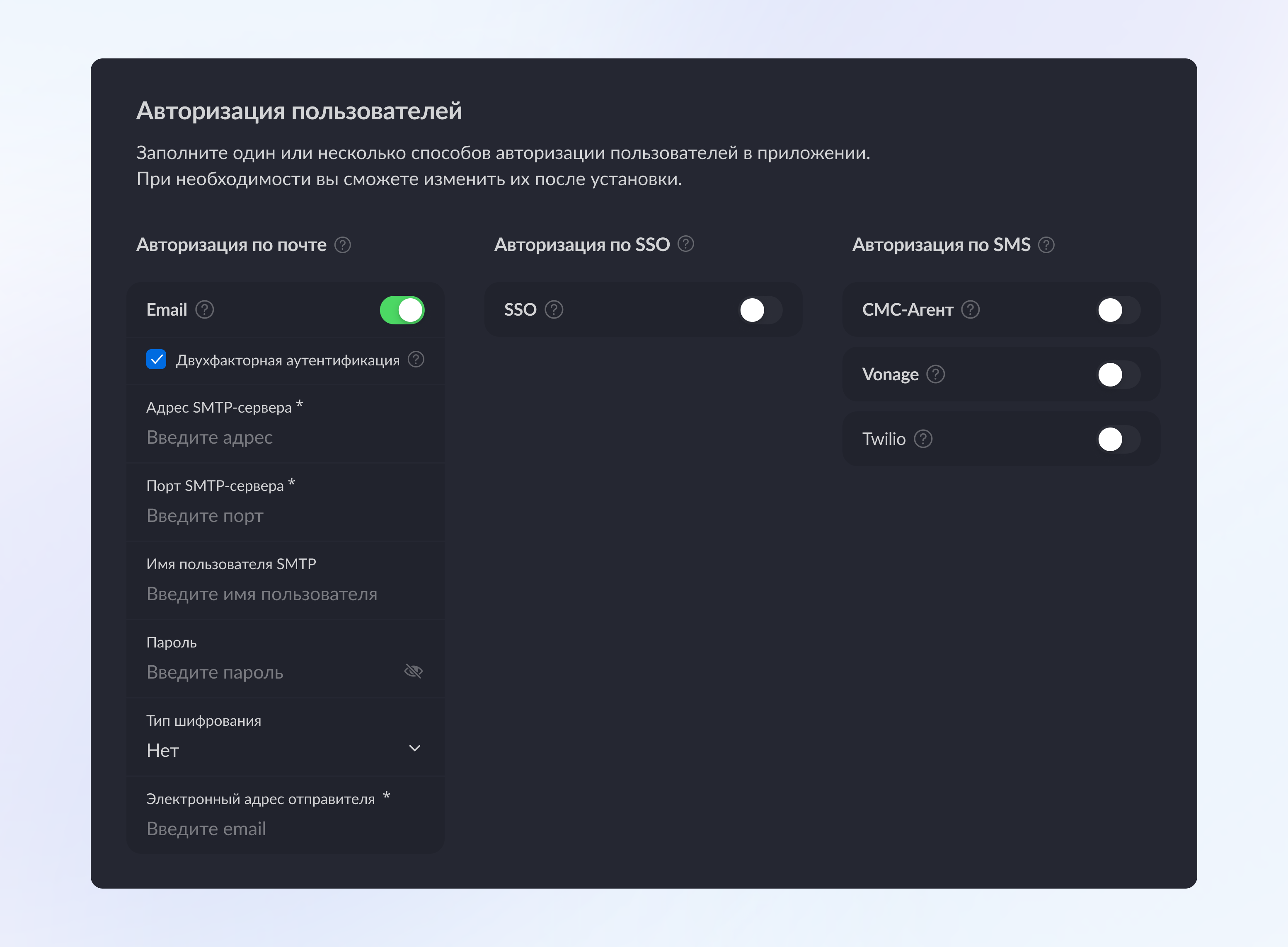Click the help icon beside SSO toggle label
Image resolution: width=1288 pixels, height=947 pixels.
[553, 309]
